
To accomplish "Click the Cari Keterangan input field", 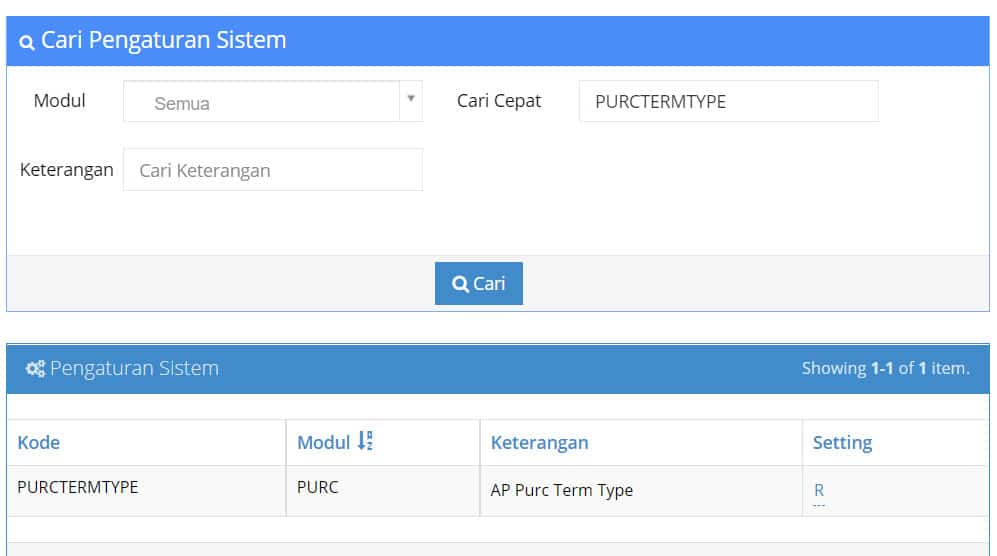I will coord(273,170).
